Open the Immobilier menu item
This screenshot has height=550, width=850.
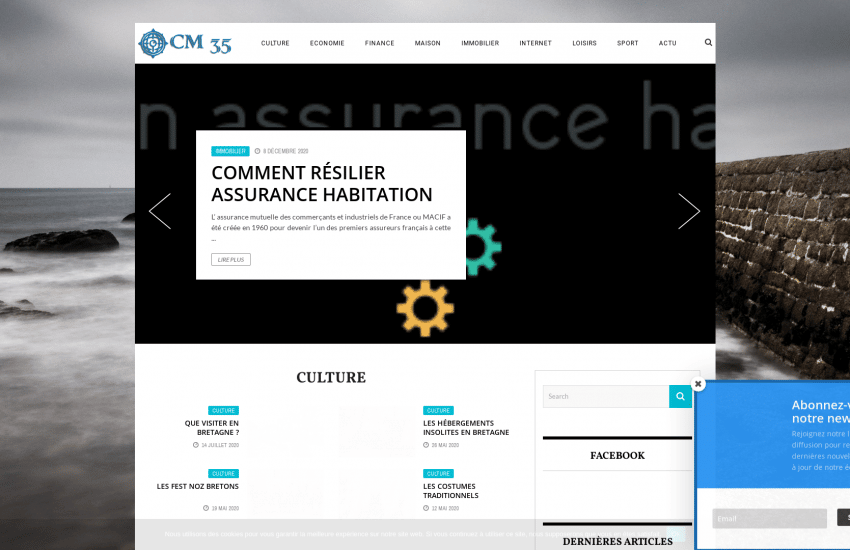pyautogui.click(x=480, y=43)
